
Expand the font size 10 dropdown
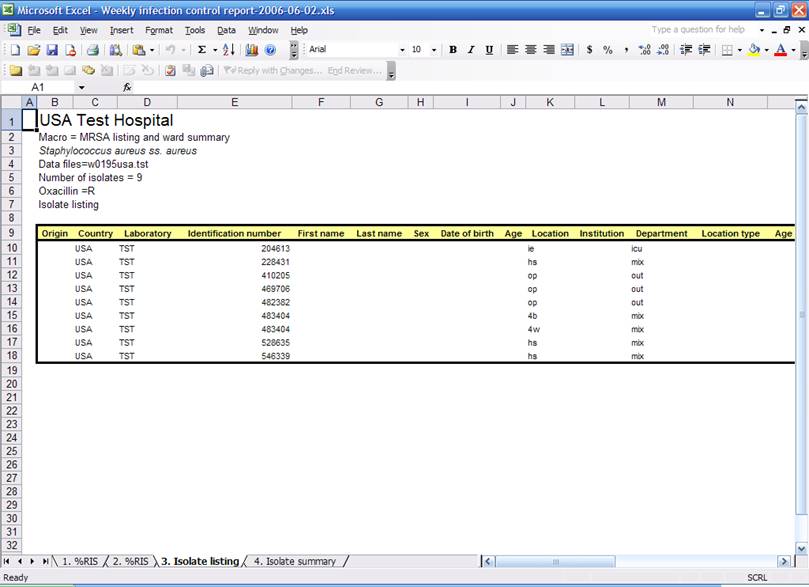[434, 50]
